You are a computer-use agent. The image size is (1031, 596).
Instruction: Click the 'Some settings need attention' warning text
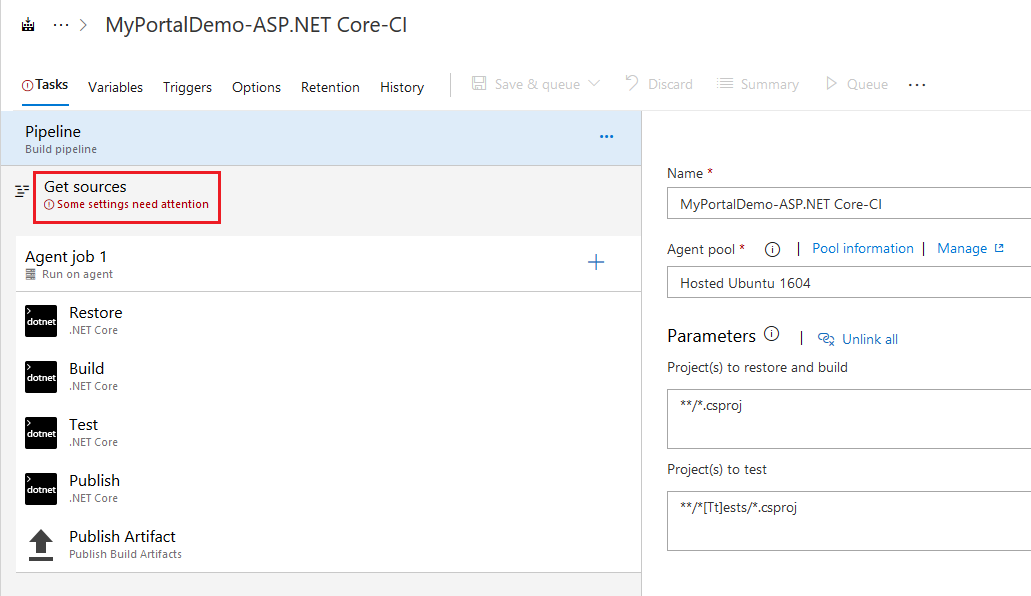[133, 205]
